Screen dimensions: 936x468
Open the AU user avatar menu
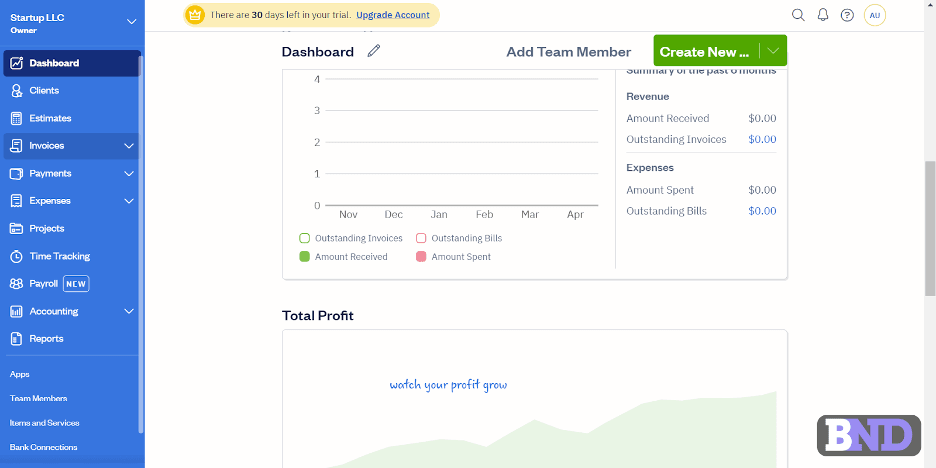pyautogui.click(x=875, y=15)
